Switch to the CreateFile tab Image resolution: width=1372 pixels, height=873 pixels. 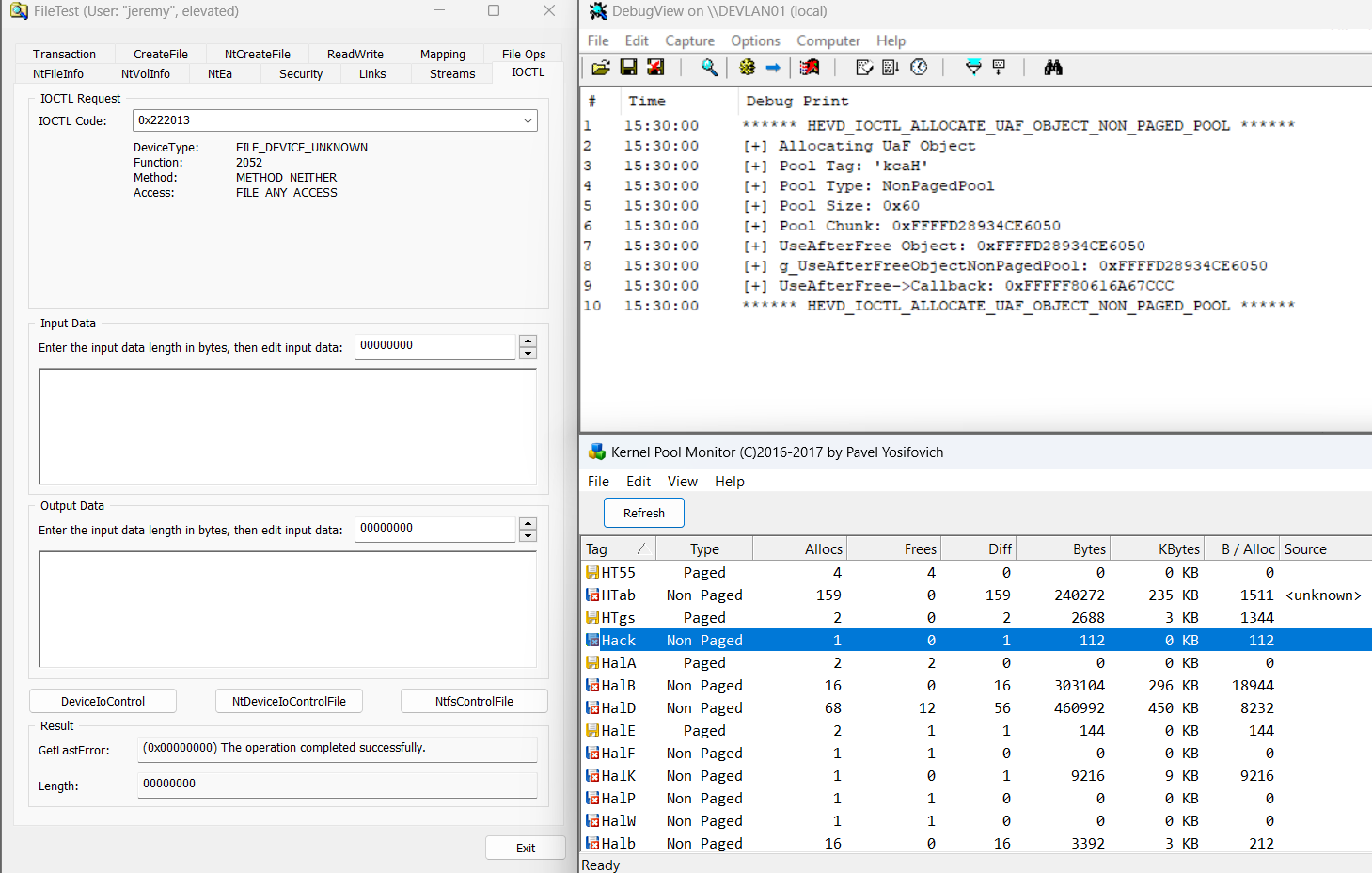(x=161, y=54)
